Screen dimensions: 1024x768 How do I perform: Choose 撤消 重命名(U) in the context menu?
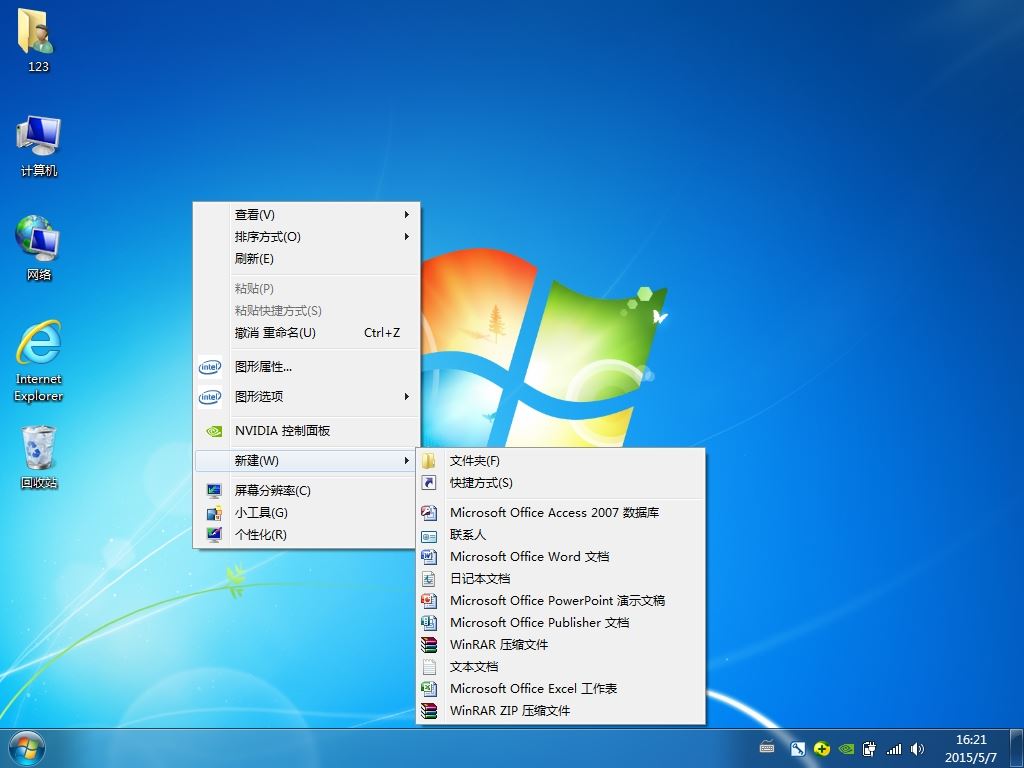pos(306,333)
